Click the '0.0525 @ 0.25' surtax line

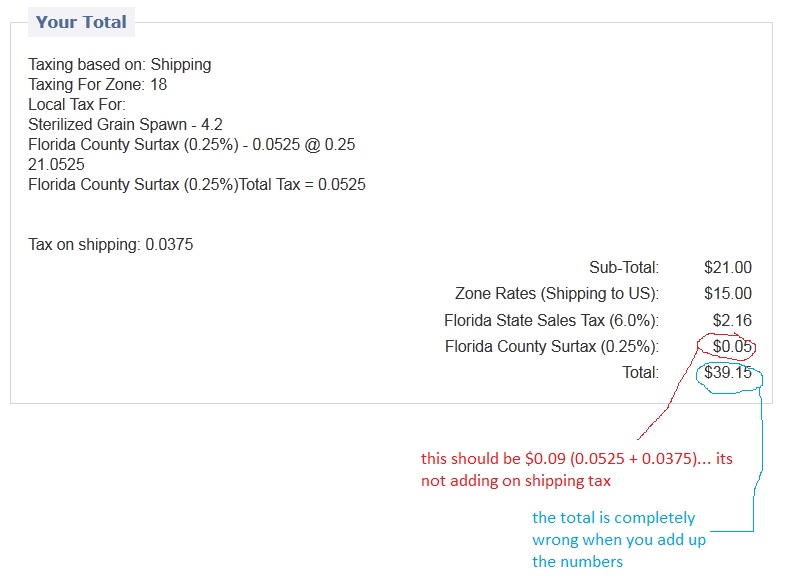point(191,144)
